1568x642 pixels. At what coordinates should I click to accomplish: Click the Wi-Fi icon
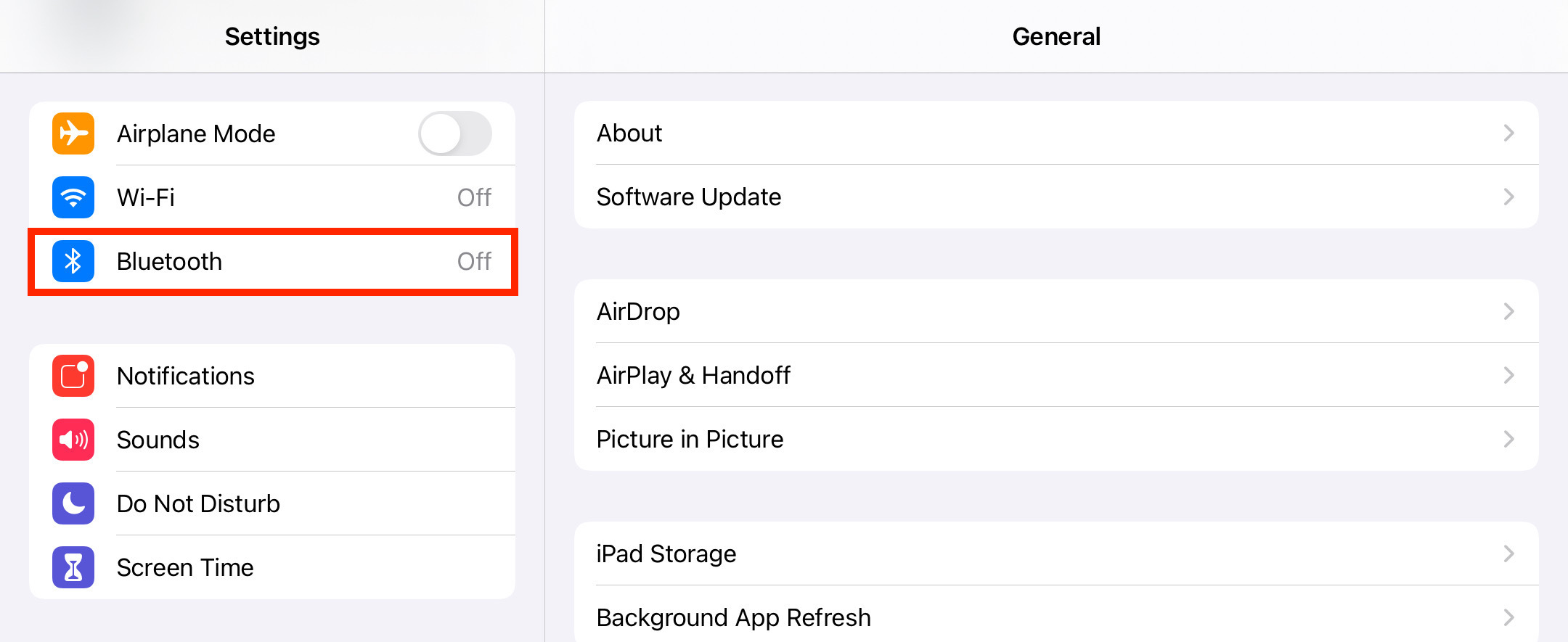[x=72, y=197]
